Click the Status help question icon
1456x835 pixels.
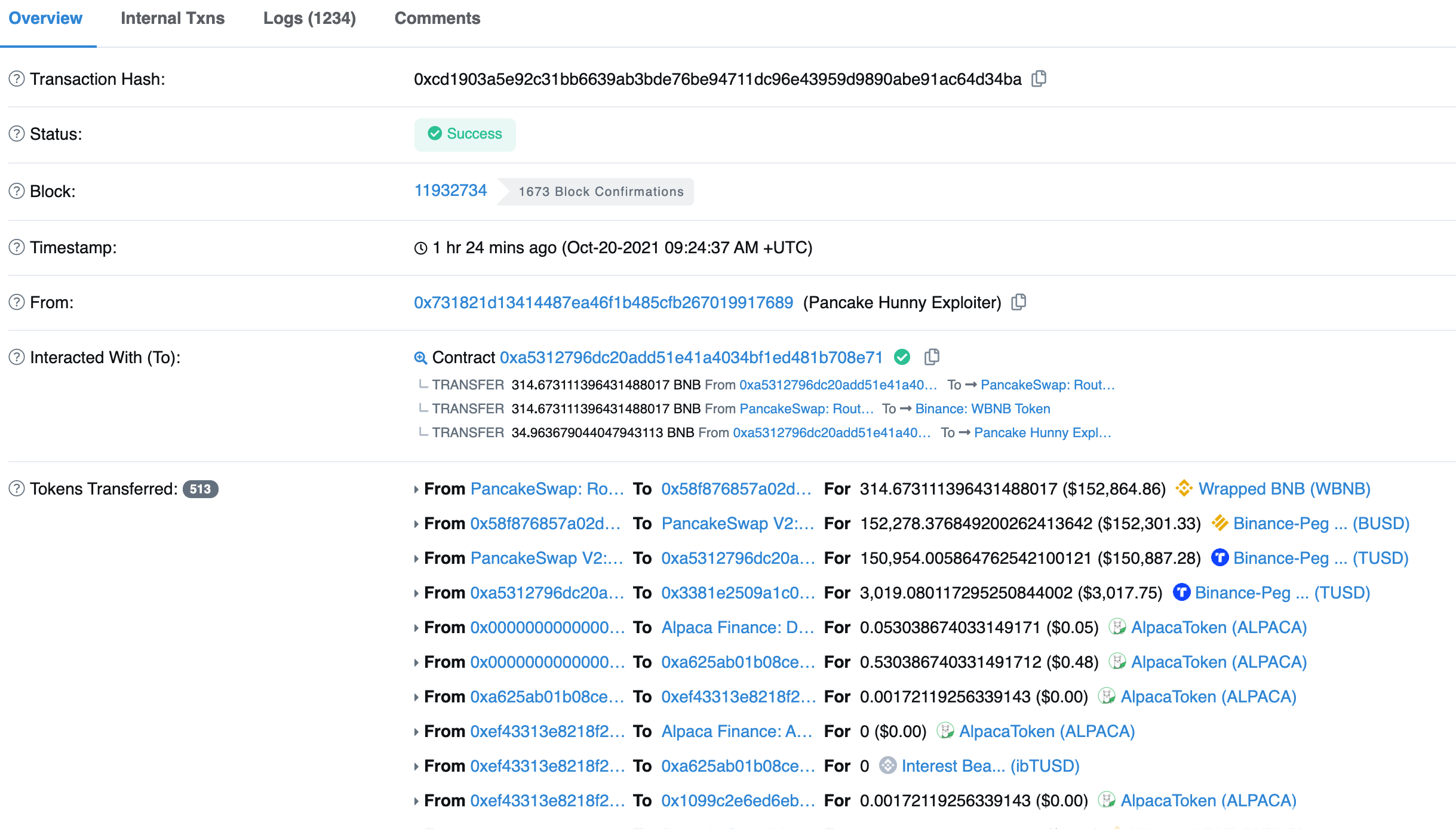[17, 134]
